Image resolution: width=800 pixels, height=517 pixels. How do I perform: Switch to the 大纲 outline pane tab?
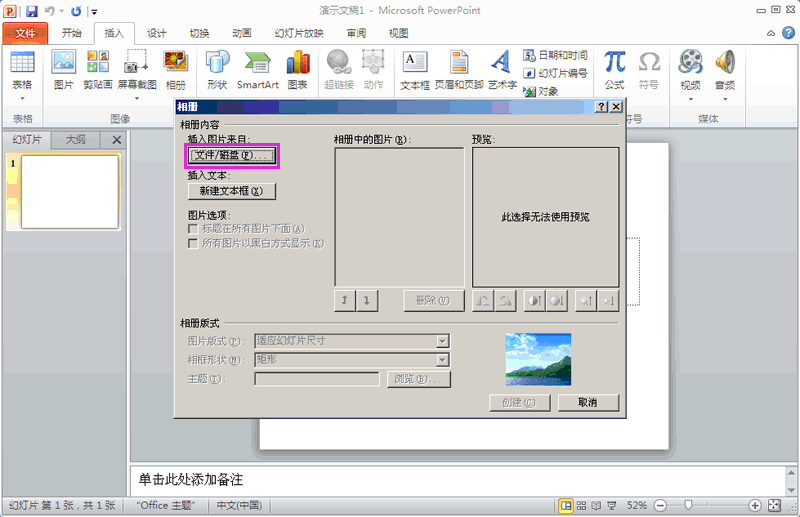click(x=75, y=140)
